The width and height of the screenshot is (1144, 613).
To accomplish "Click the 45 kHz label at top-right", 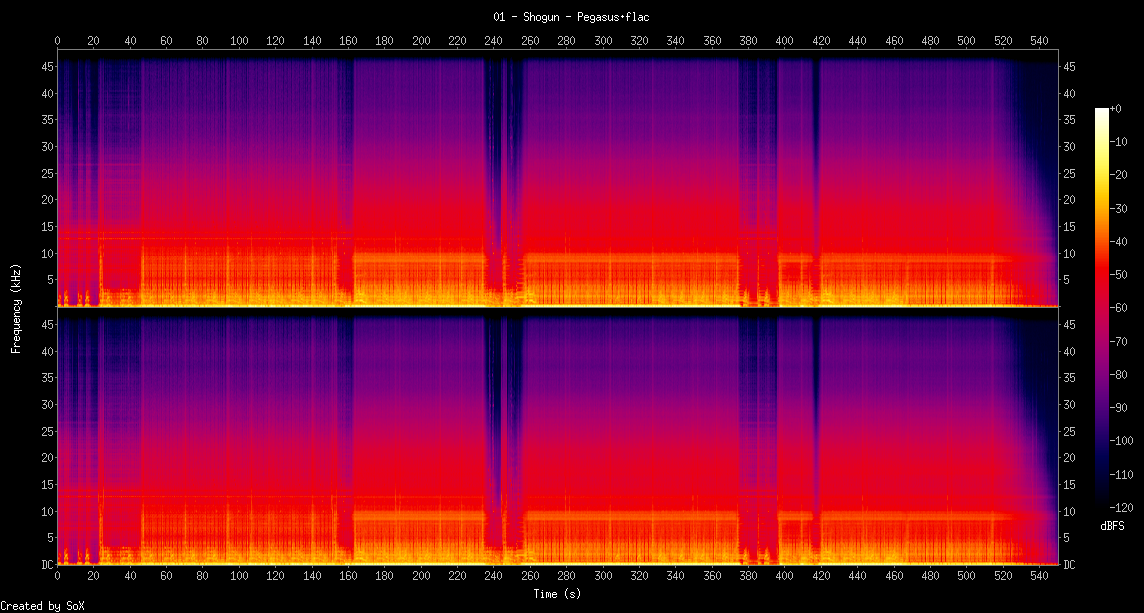I will click(x=1070, y=67).
